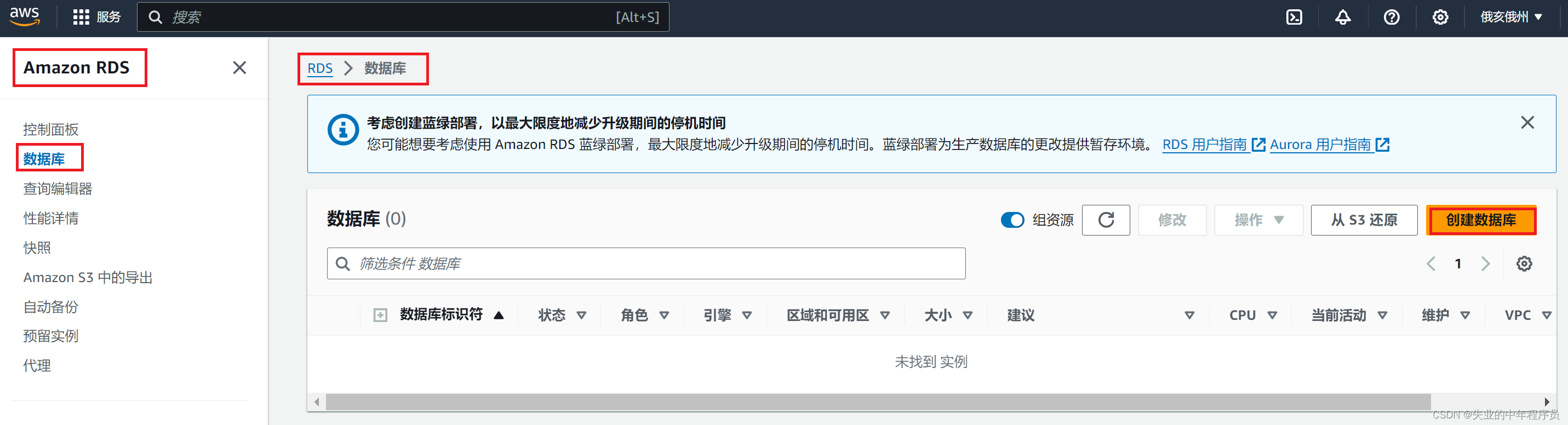Screen dimensions: 1568x425
Task: Sort by 状态 column
Action: coord(563,315)
